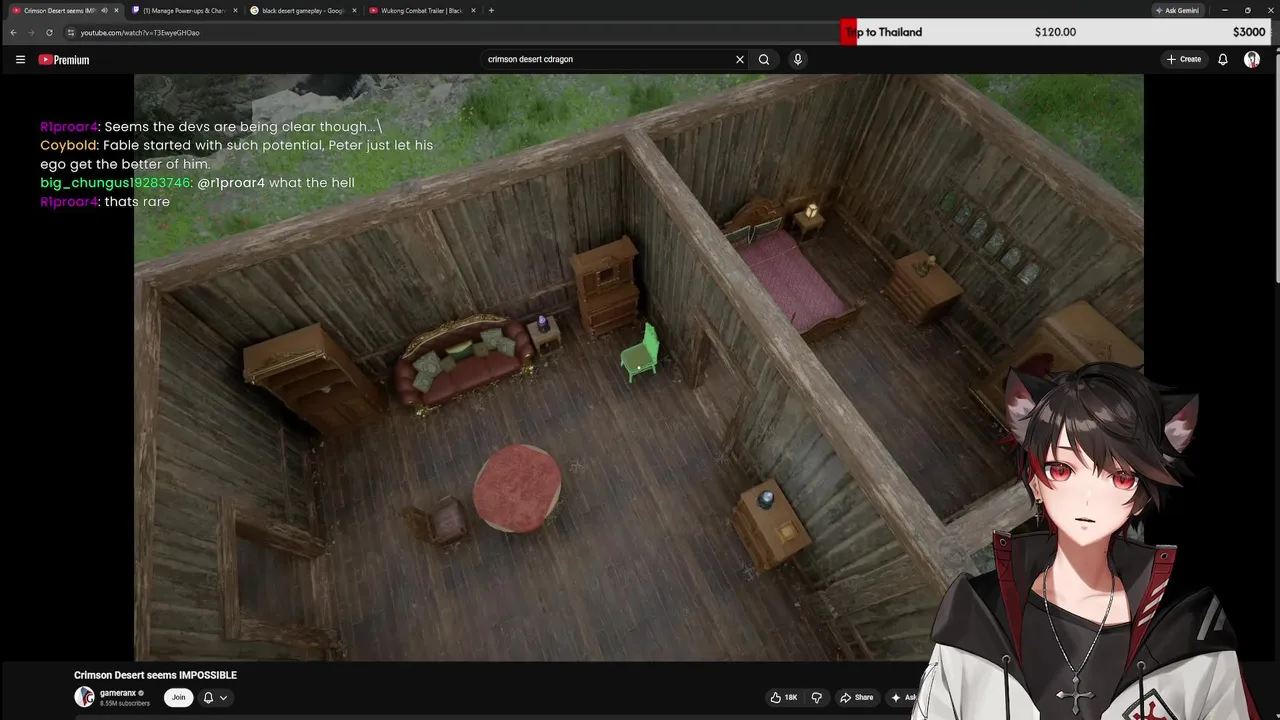Image resolution: width=1280 pixels, height=720 pixels.
Task: Open YouTube notifications bell
Action: (1222, 59)
